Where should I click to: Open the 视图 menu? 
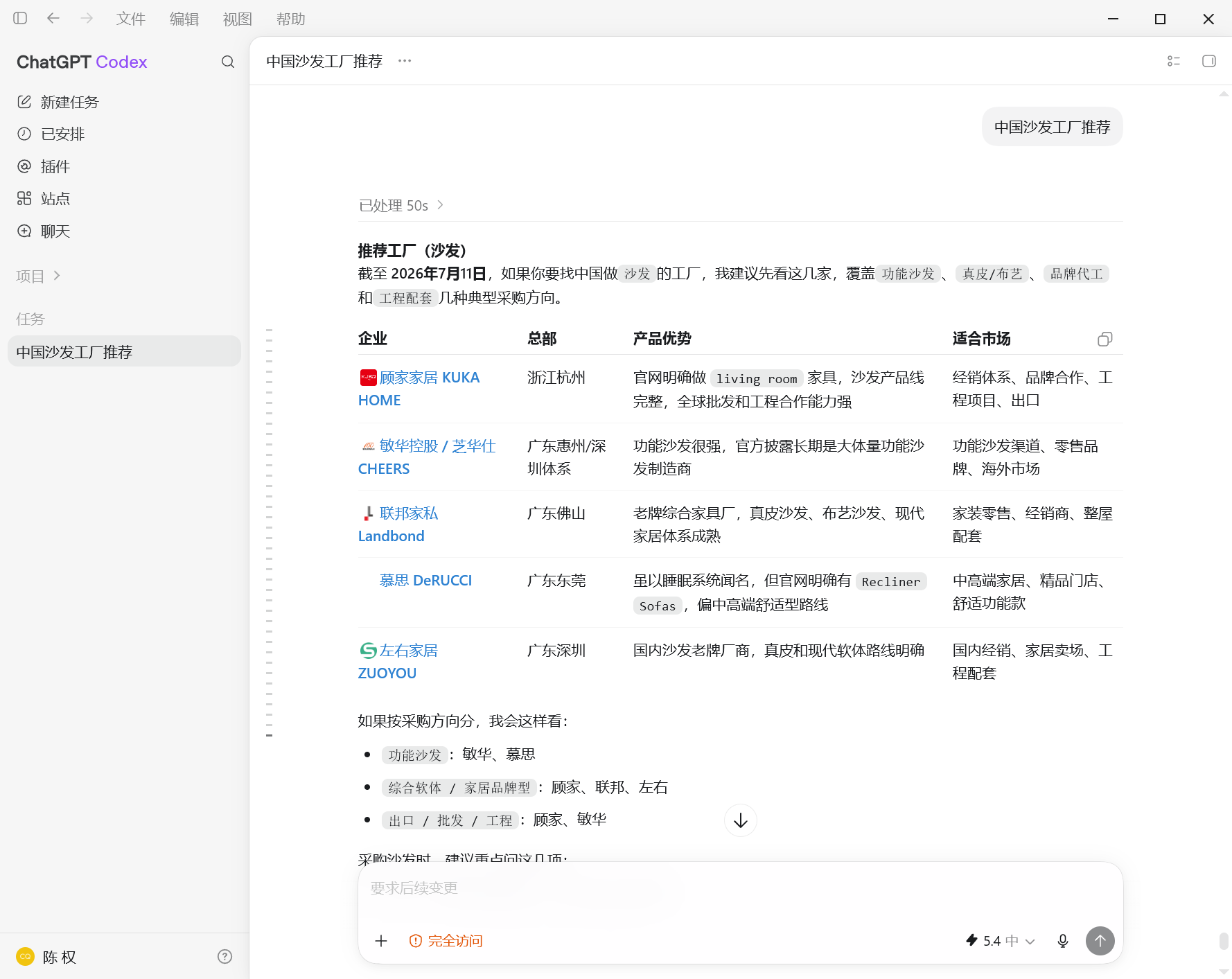click(238, 19)
